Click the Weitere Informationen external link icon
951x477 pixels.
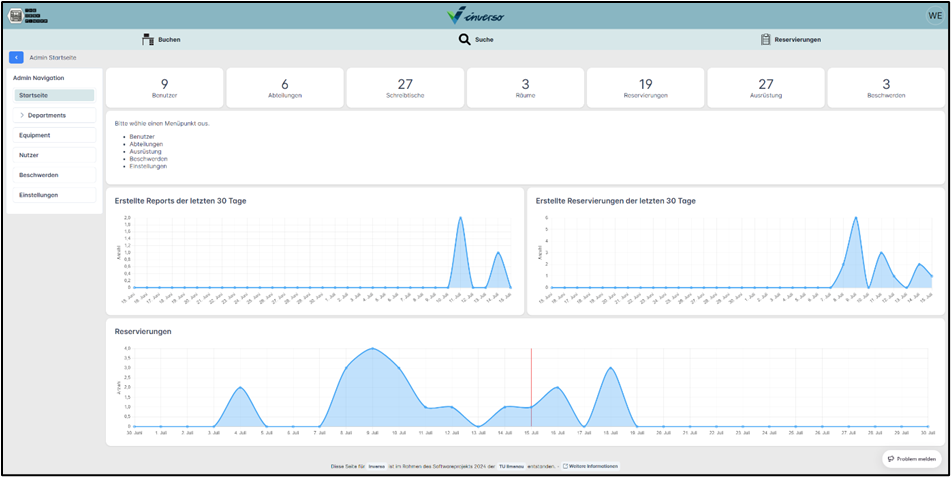(x=565, y=466)
